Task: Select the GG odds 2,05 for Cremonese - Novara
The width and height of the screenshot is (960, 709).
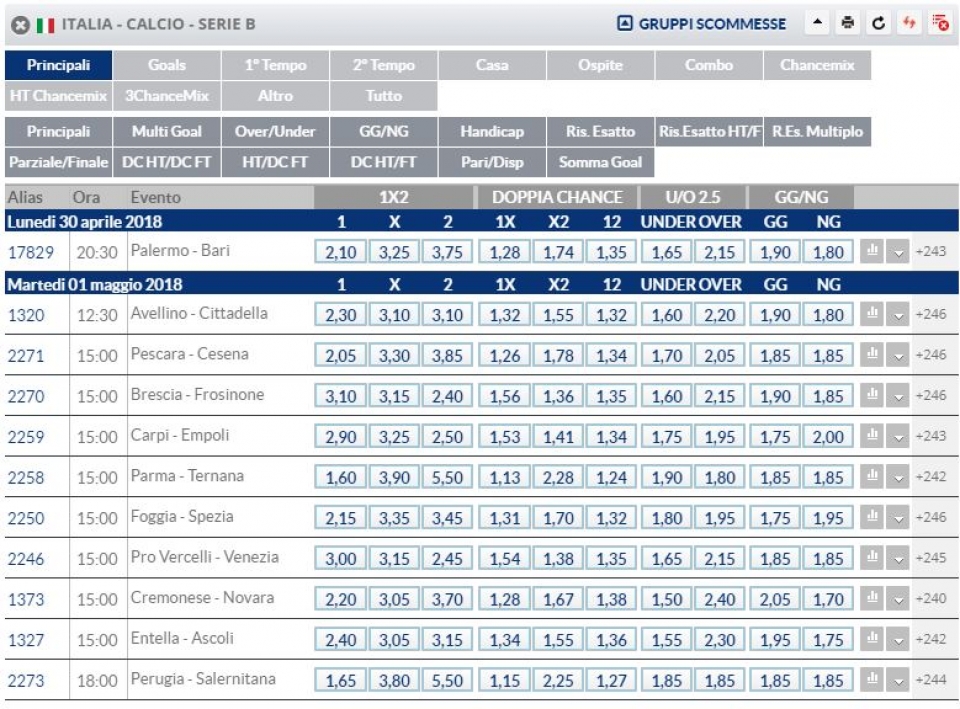Action: click(775, 599)
